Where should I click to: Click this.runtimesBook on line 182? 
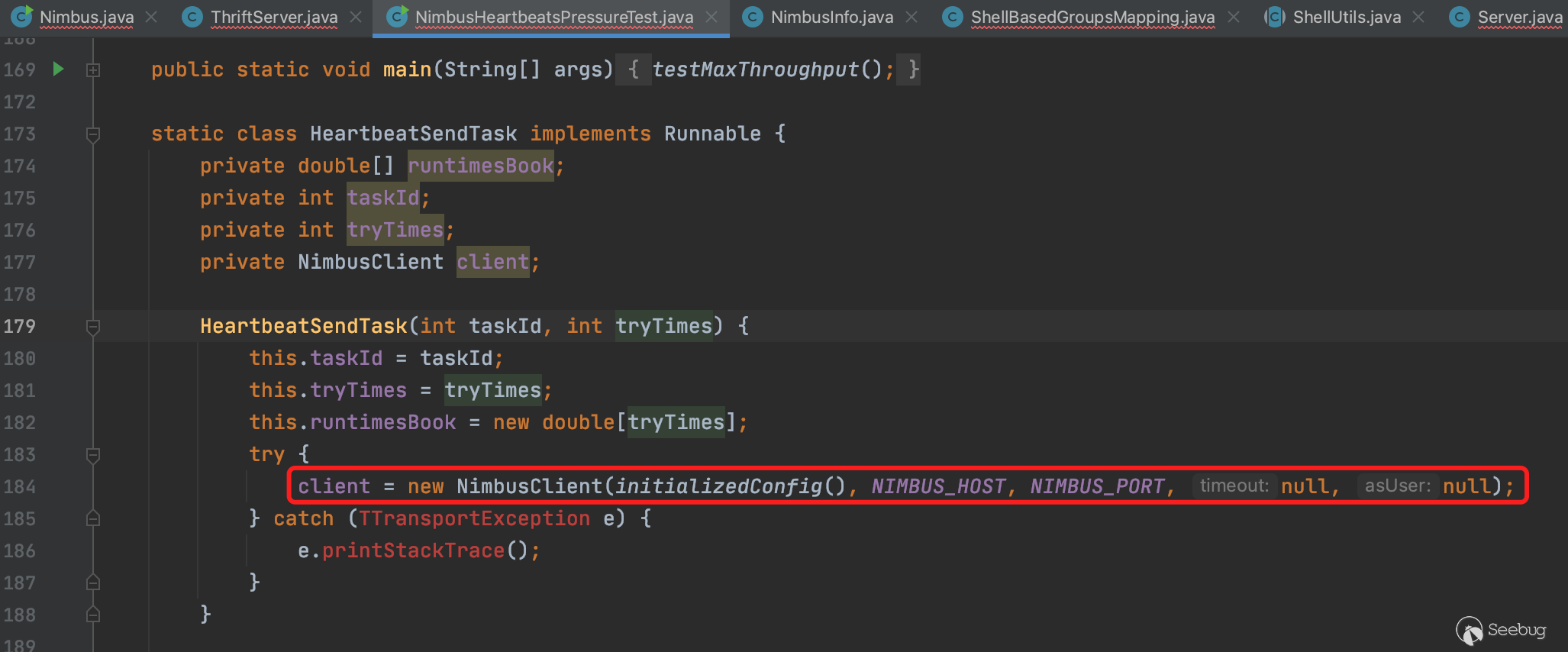pyautogui.click(x=353, y=422)
